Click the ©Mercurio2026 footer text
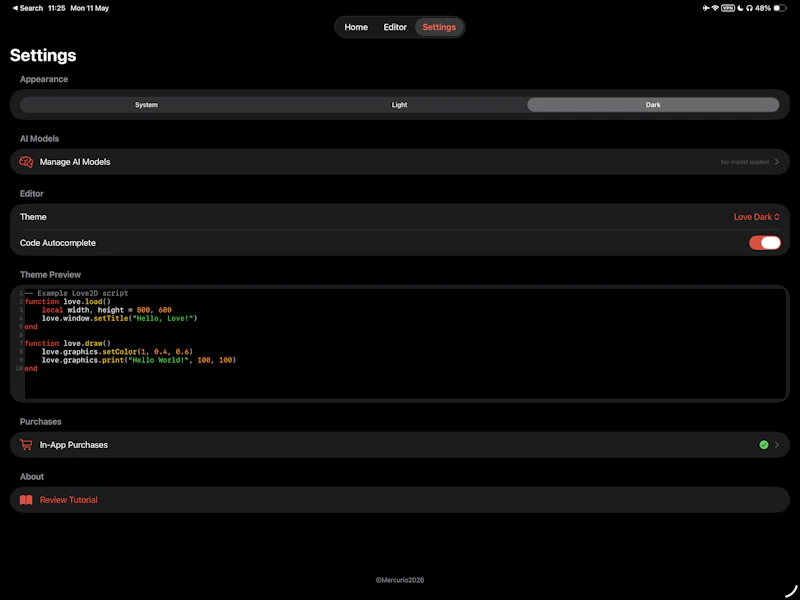The width and height of the screenshot is (800, 600). point(400,580)
